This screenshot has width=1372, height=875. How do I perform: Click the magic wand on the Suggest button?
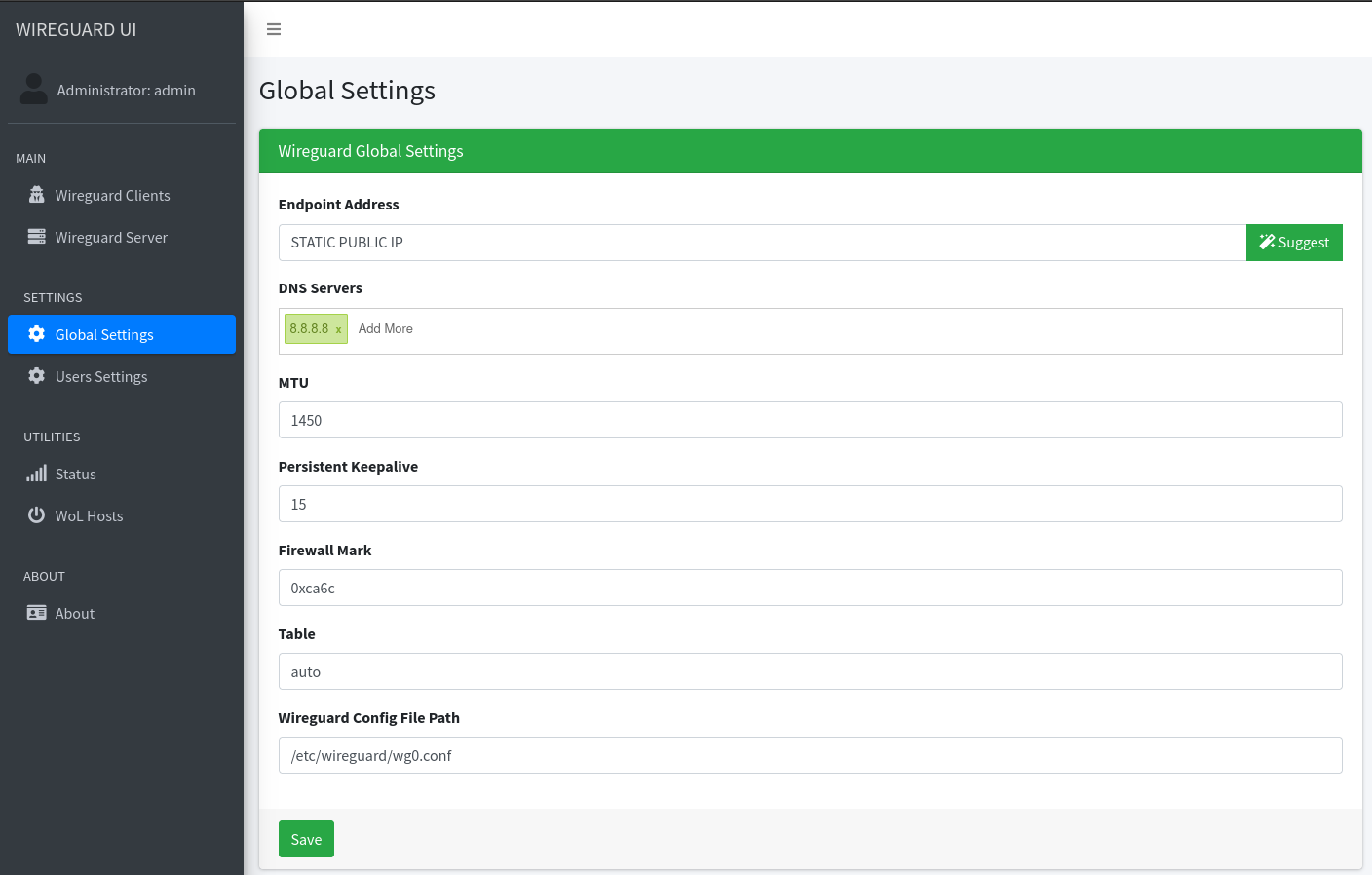click(x=1267, y=242)
